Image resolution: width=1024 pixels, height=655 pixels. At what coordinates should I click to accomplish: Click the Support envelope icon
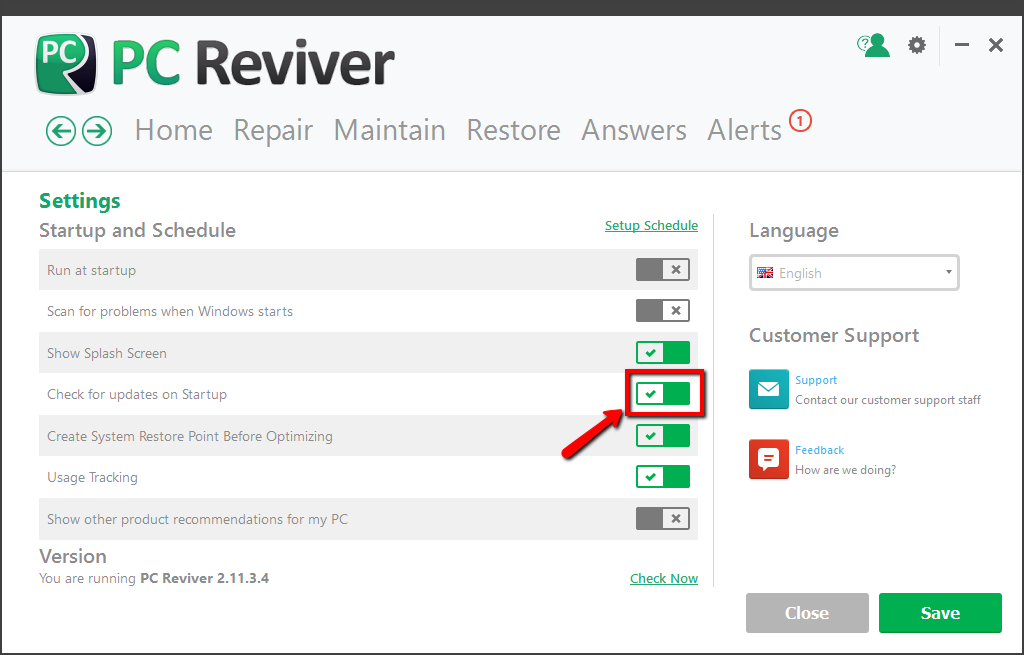pos(769,389)
